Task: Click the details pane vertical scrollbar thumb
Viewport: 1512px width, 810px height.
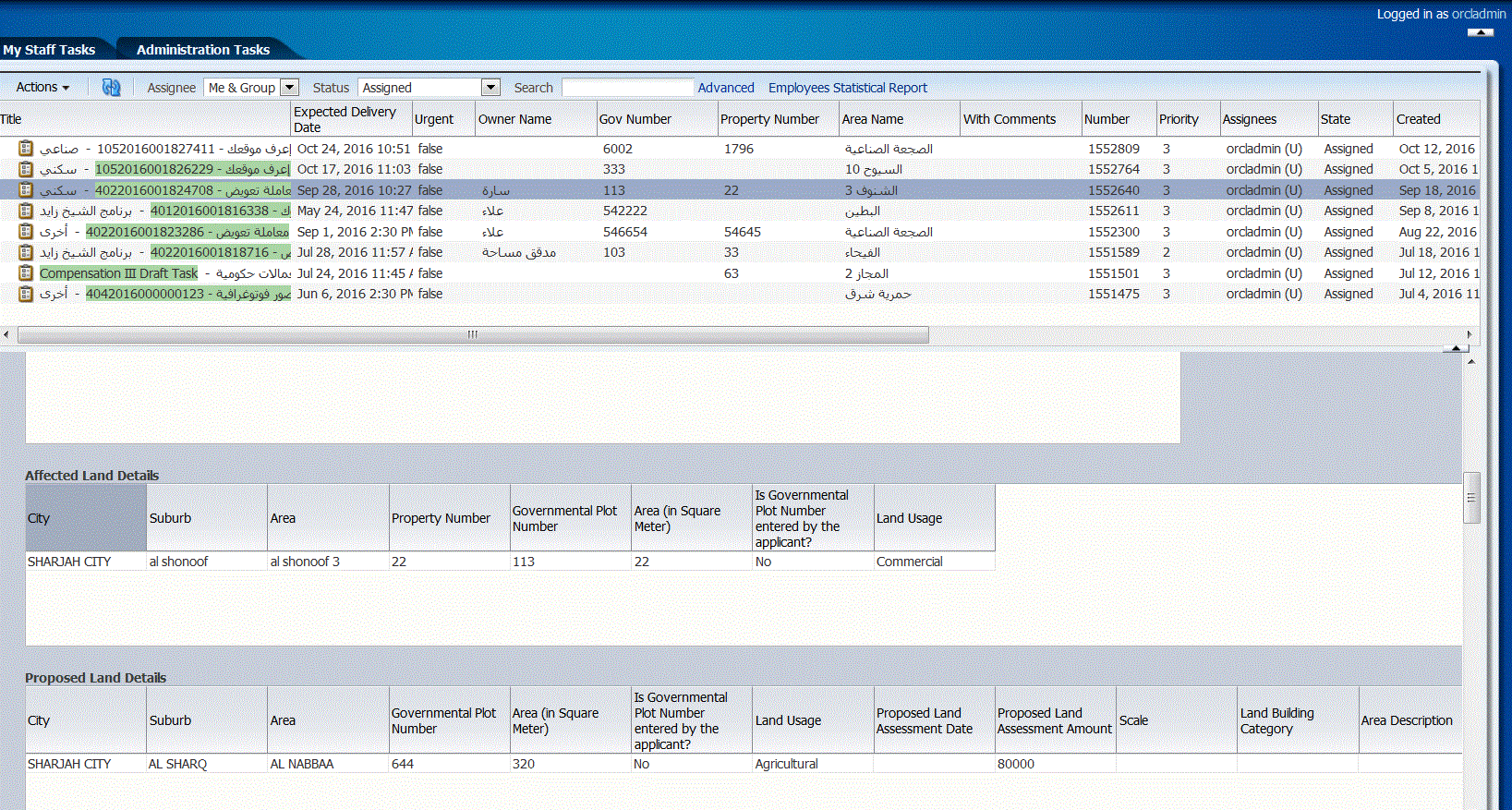Action: [1471, 497]
